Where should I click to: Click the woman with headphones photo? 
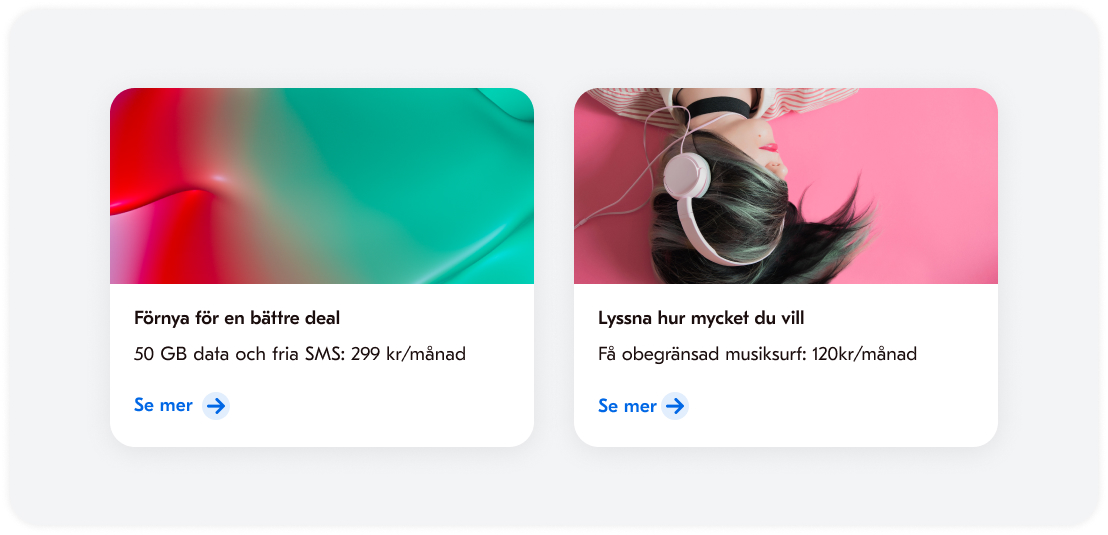(x=786, y=186)
